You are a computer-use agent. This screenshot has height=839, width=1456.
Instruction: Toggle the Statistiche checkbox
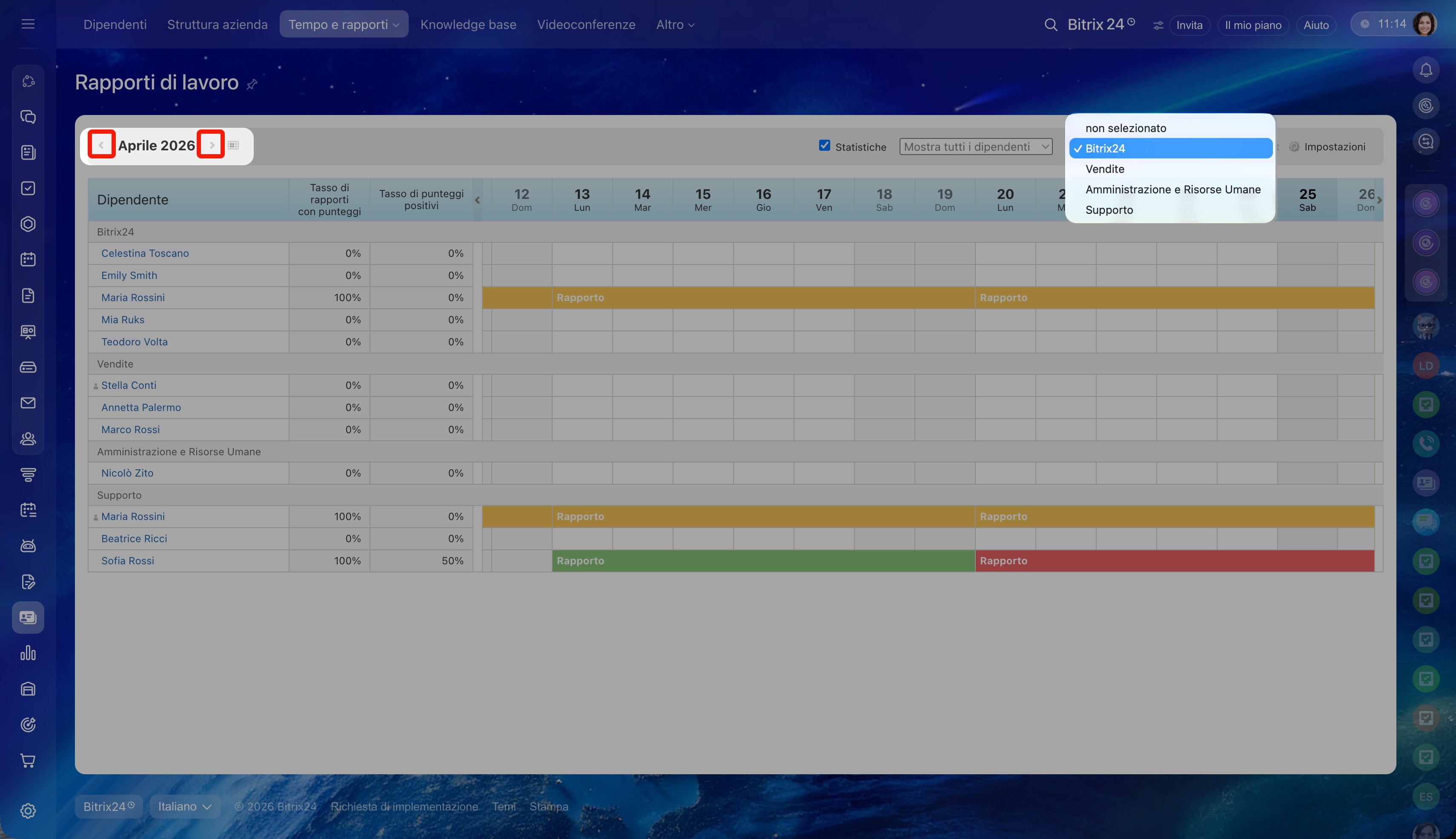824,146
